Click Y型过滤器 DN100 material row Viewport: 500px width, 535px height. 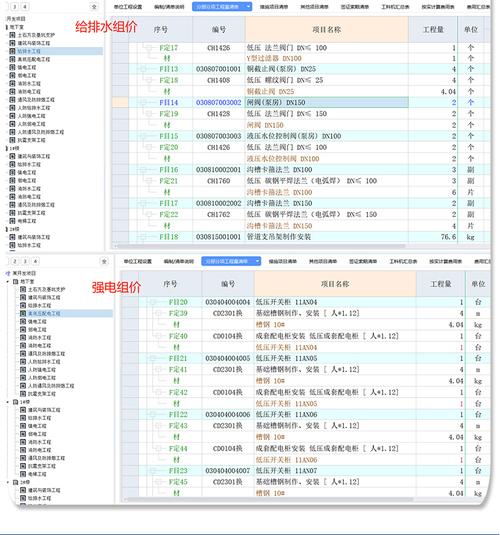[274, 58]
